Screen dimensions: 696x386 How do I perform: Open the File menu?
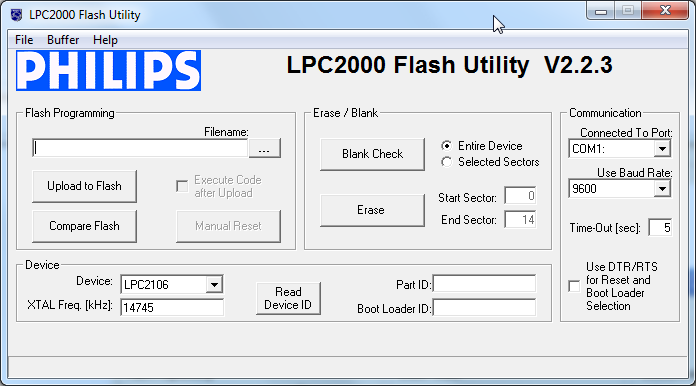pyautogui.click(x=24, y=40)
